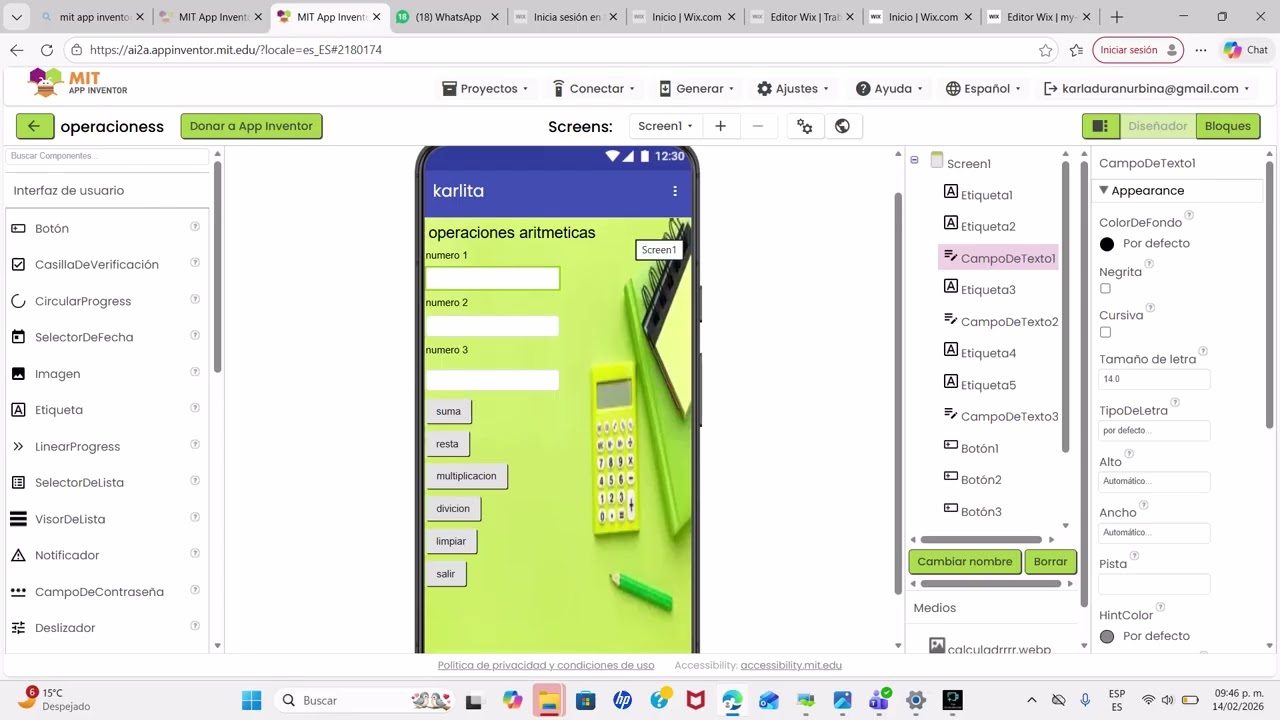Screen dimensions: 1280x720
Task: Click the numero 1 text box in preview
Action: (492, 278)
